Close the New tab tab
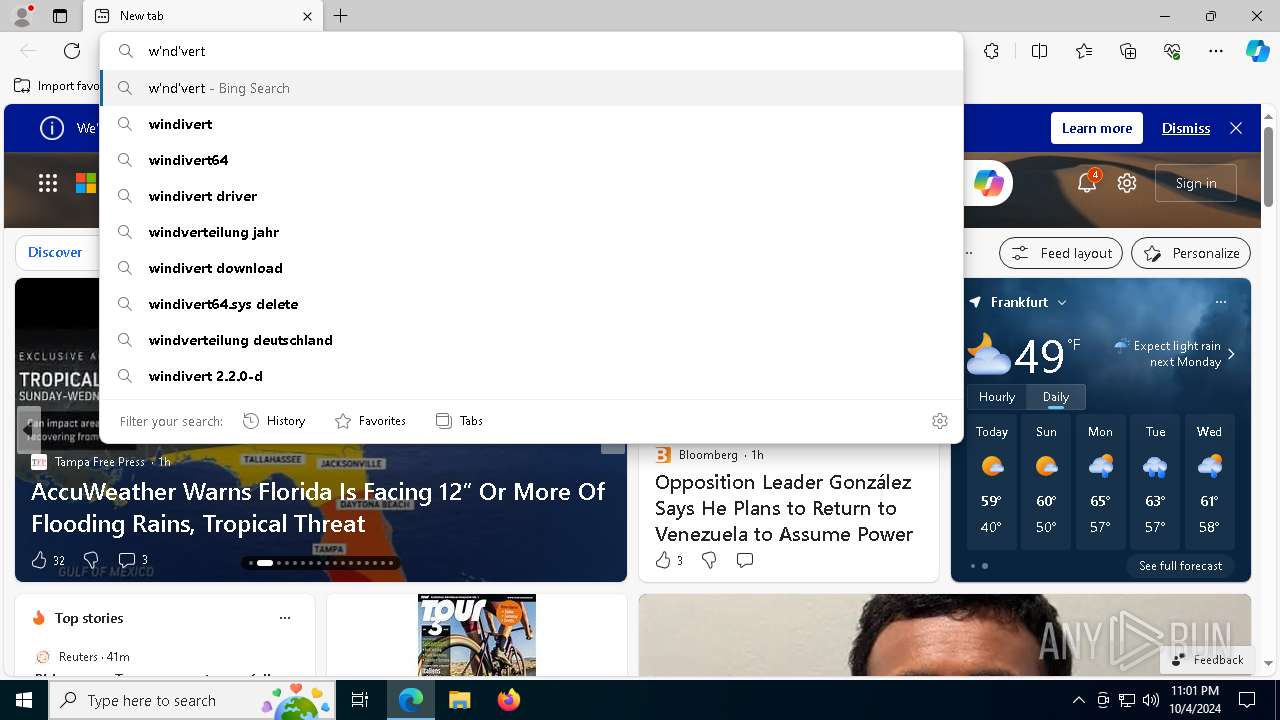Viewport: 1280px width, 720px height. tap(307, 16)
